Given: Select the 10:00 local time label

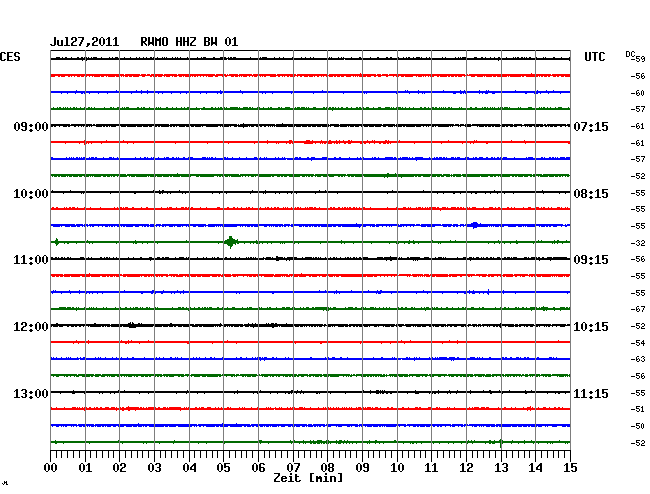Looking at the screenshot, I should pos(31,194).
